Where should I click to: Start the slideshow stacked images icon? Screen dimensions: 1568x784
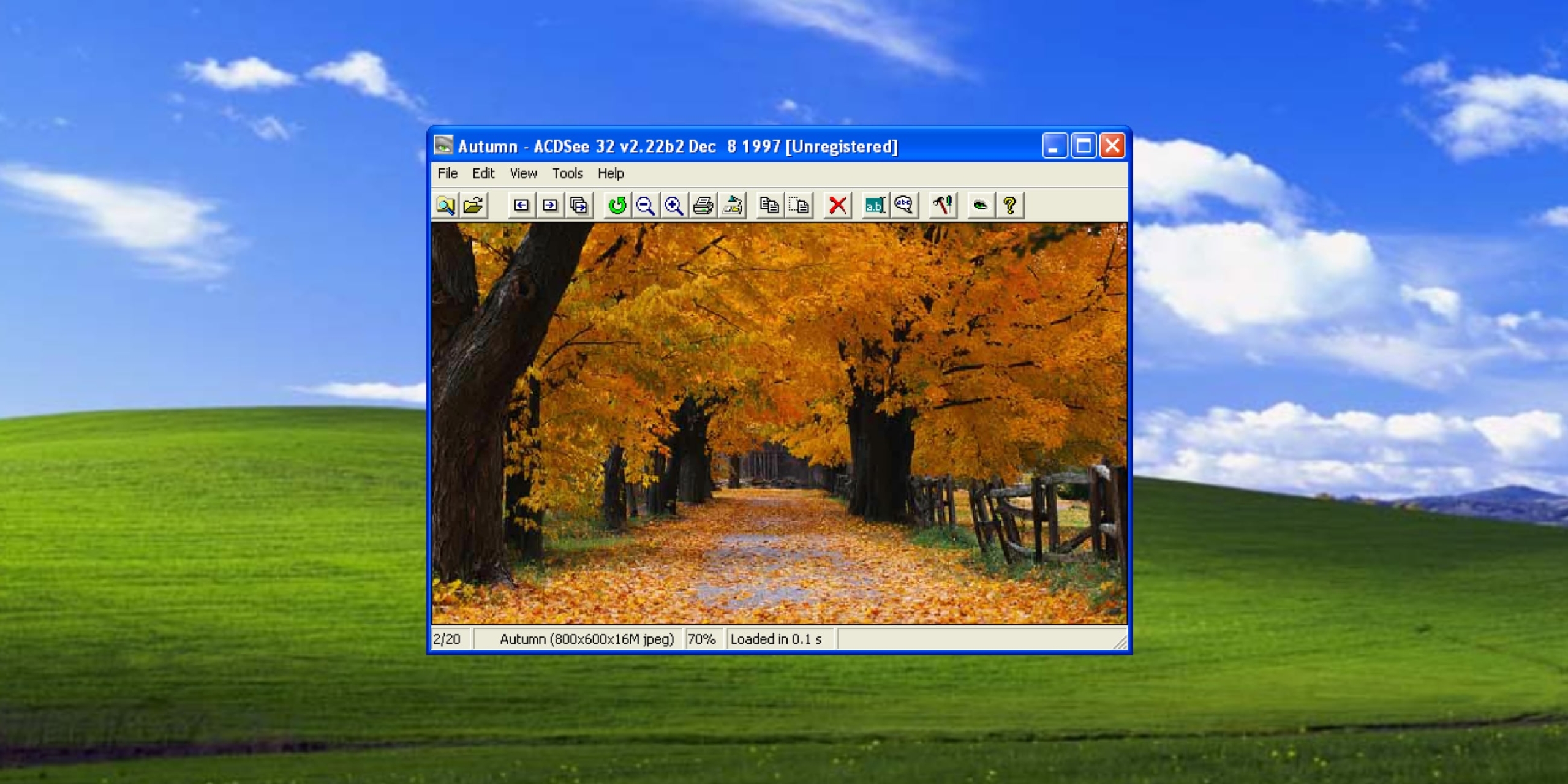tap(579, 205)
